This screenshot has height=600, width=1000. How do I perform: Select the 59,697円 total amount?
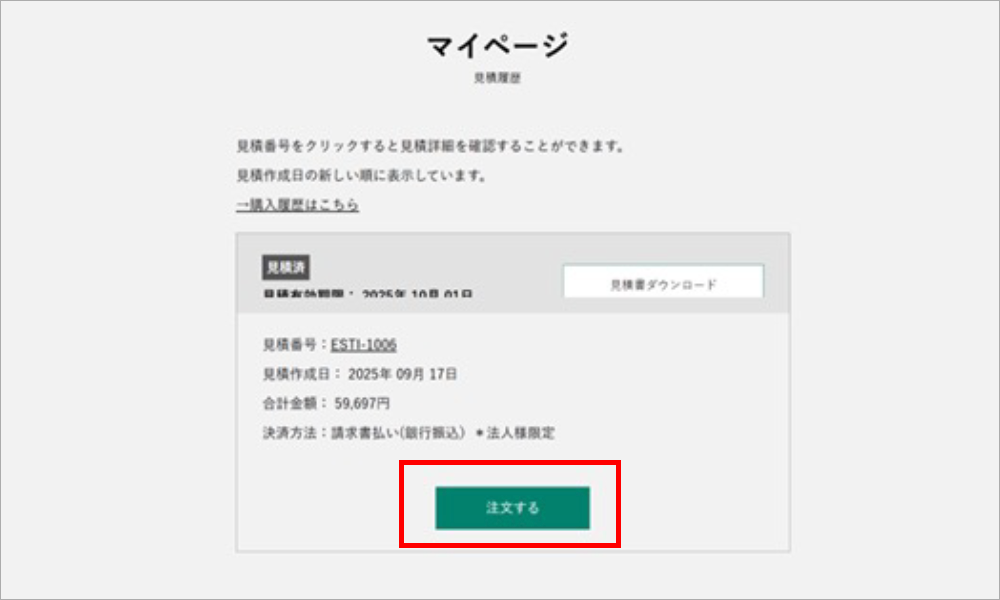[362, 403]
